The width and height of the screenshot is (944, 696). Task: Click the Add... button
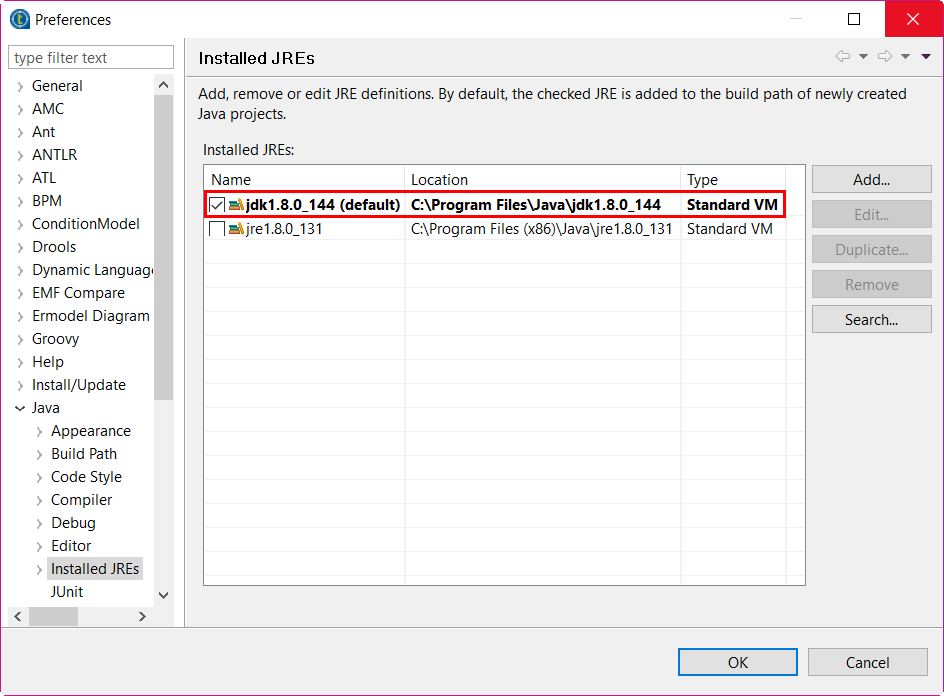tap(871, 179)
